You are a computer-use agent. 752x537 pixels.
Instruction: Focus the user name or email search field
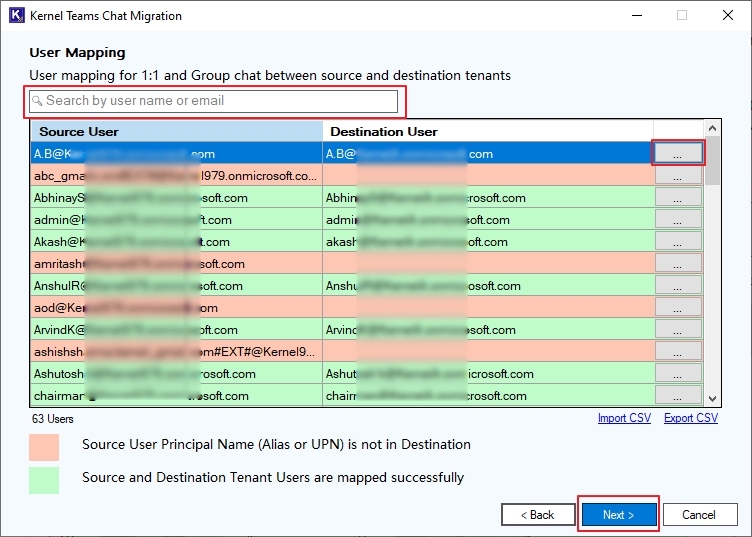(x=213, y=101)
